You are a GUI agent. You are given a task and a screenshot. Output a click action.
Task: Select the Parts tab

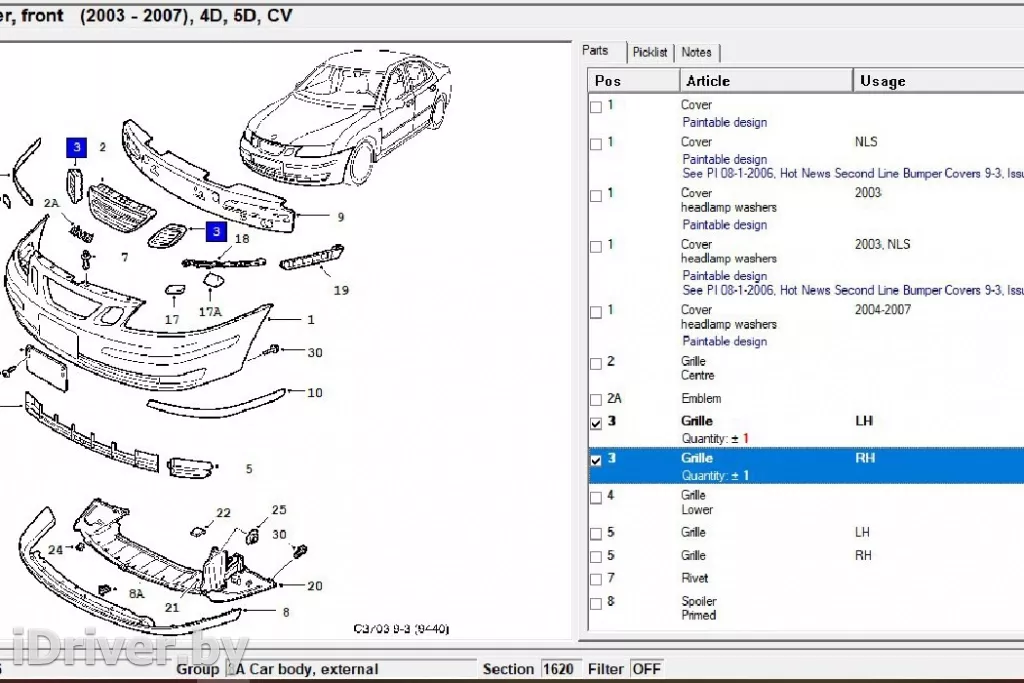coord(595,50)
